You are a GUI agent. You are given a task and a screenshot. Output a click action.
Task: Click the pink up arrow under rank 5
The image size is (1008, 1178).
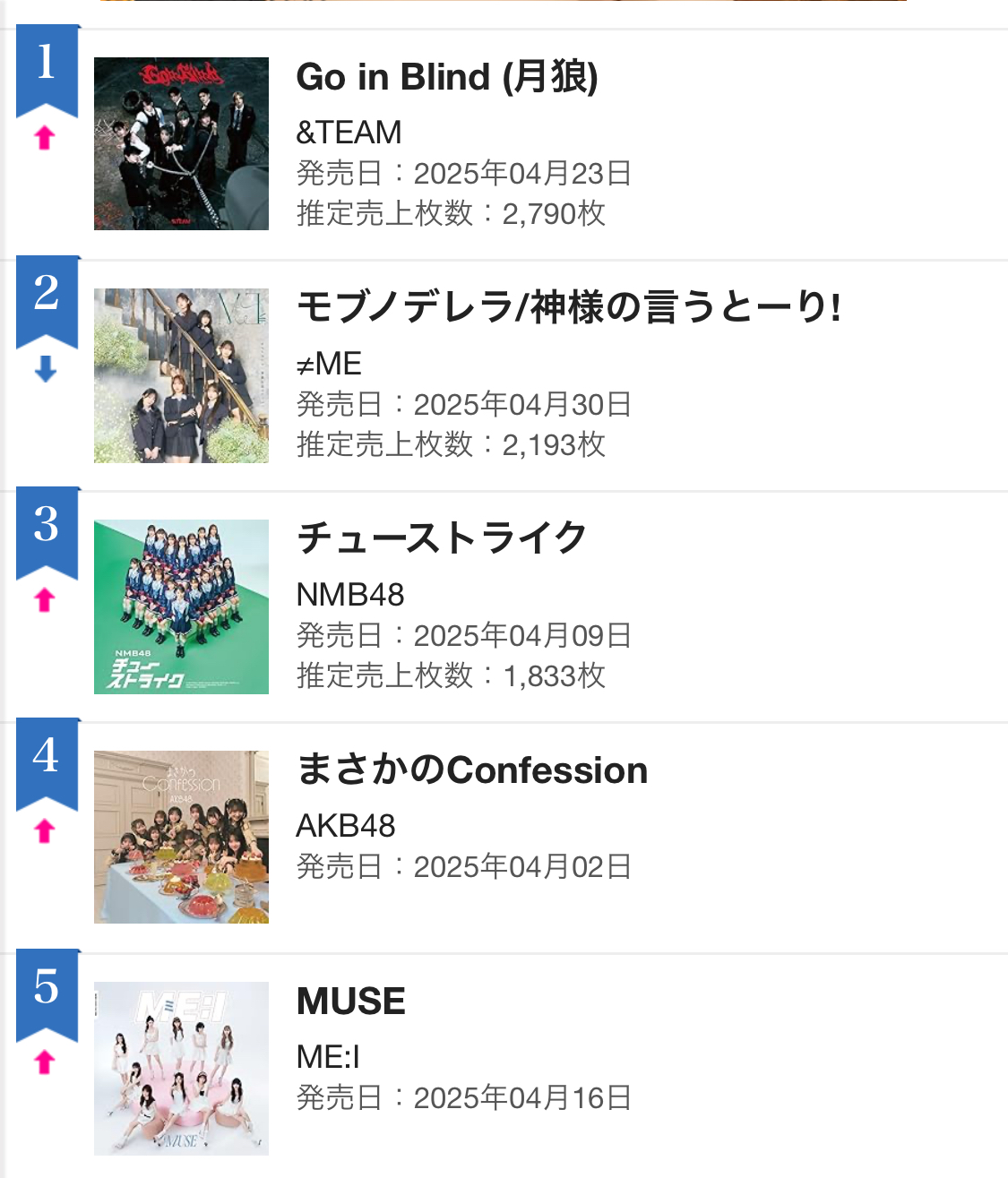click(45, 1062)
